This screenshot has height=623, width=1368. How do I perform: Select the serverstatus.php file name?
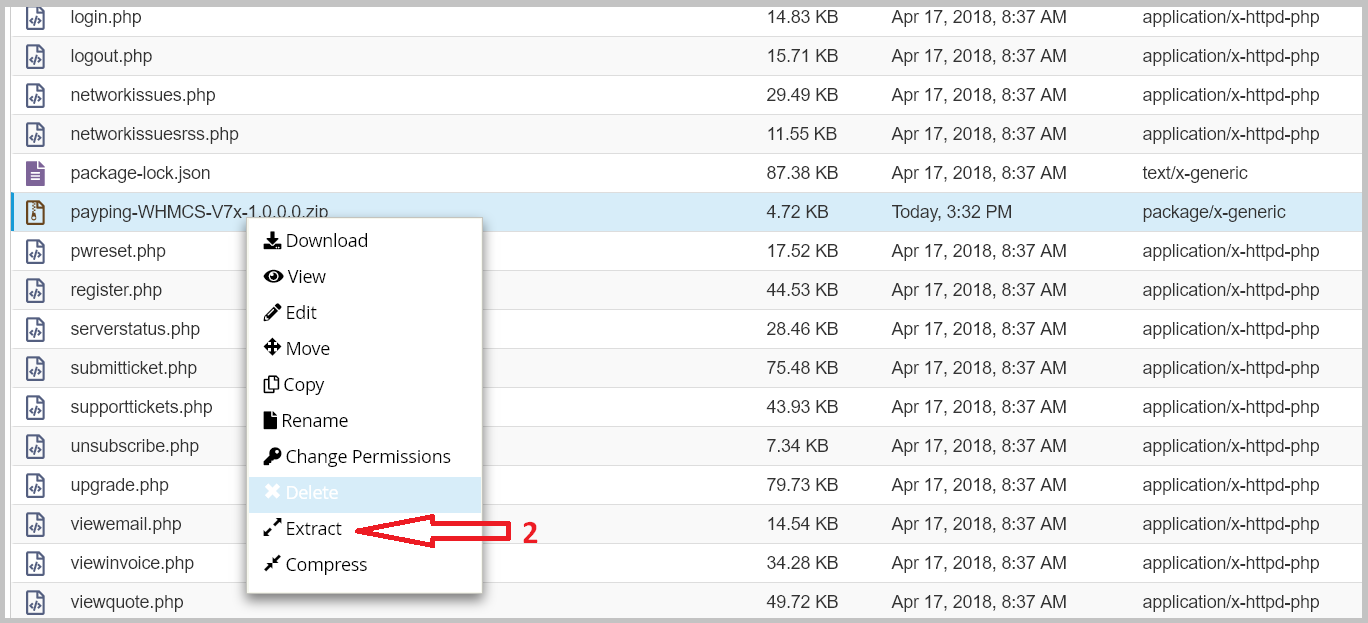pyautogui.click(x=135, y=330)
